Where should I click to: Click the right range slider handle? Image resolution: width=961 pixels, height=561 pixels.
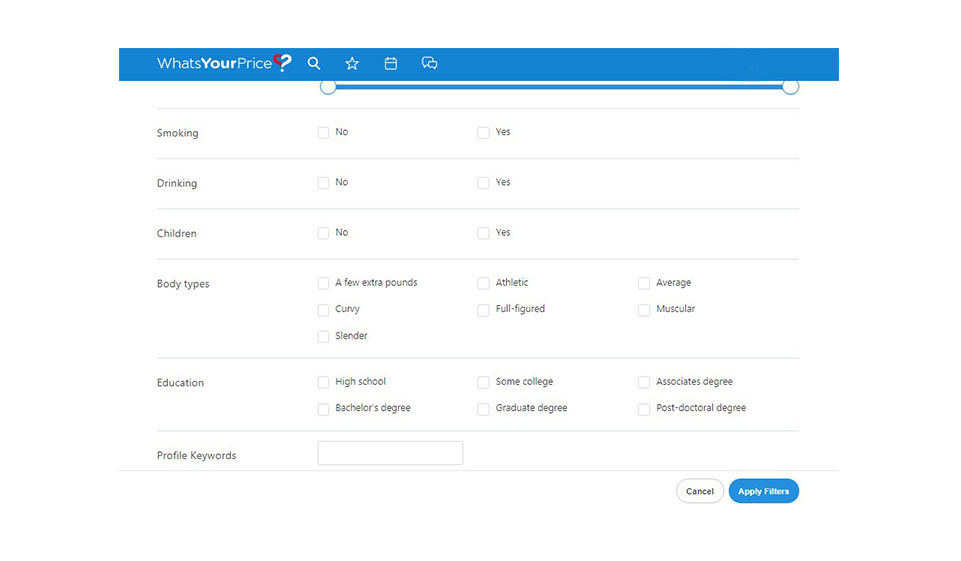tap(790, 87)
